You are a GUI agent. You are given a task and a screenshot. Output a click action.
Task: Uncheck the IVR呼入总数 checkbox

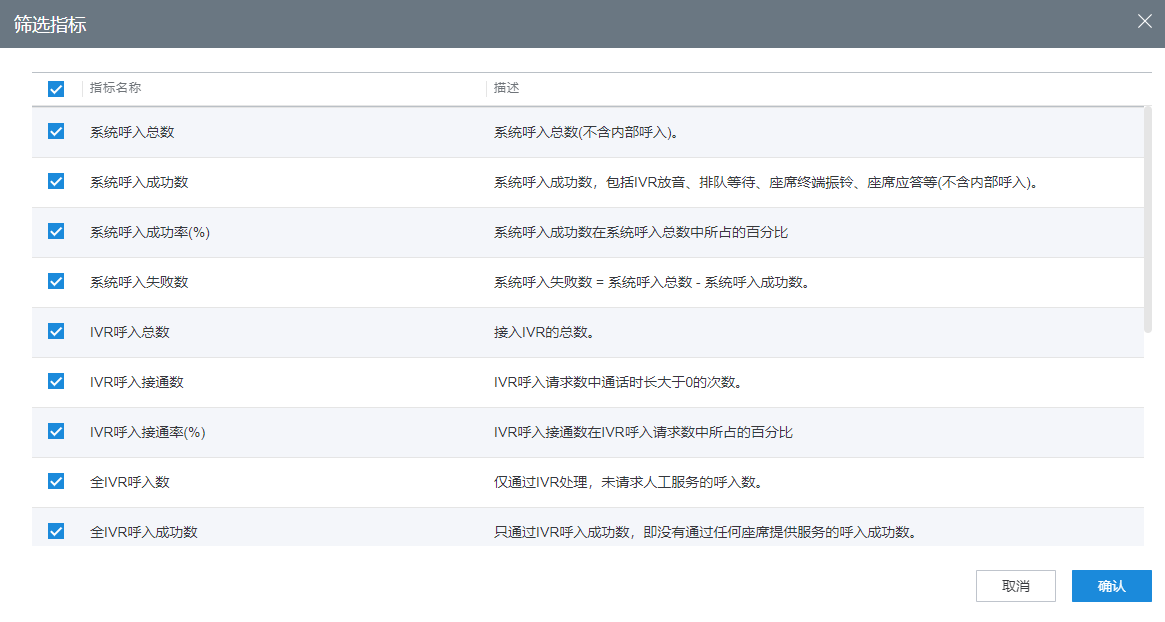pos(56,331)
